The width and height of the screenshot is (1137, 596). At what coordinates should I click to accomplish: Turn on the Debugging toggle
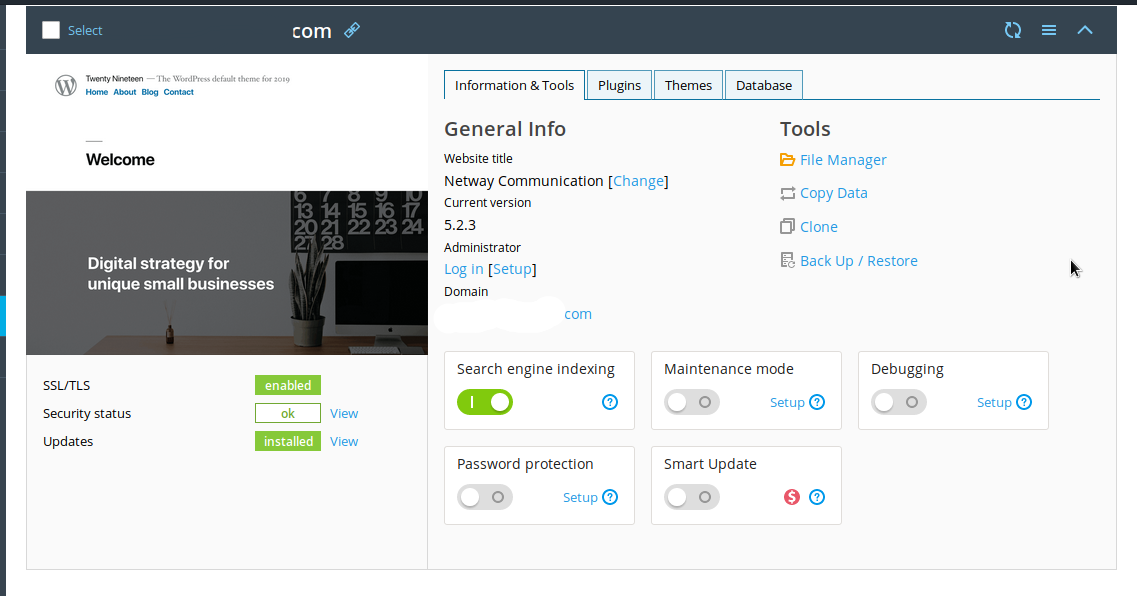[899, 402]
